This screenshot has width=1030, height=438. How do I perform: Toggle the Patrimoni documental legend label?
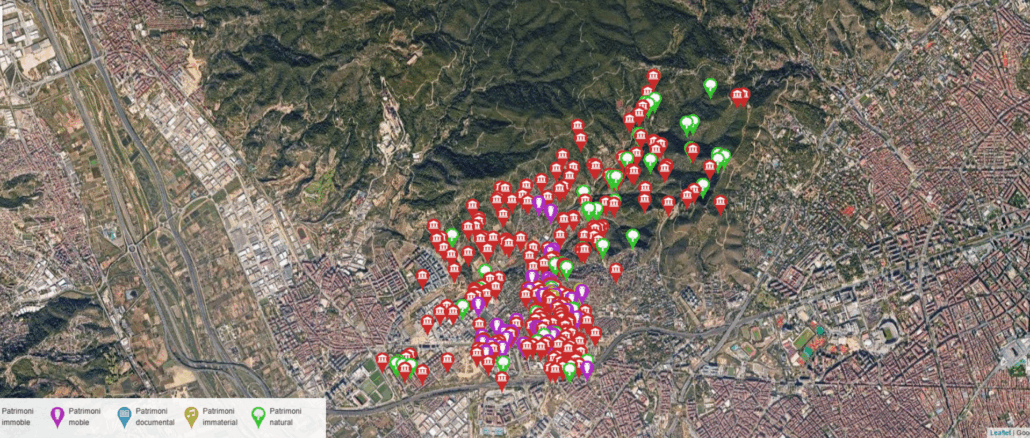[x=155, y=417]
